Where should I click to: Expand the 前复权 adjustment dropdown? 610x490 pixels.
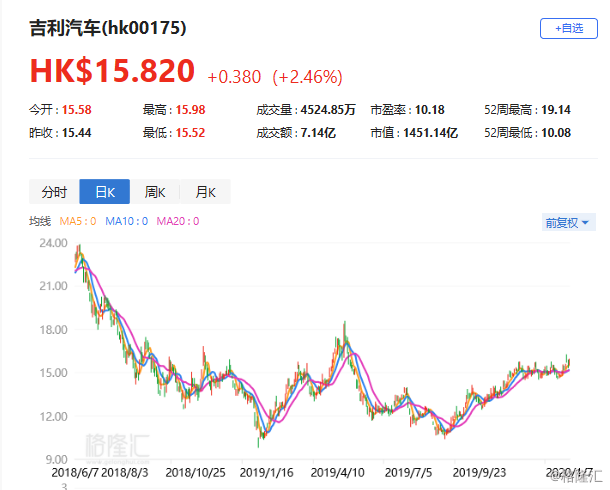[568, 223]
